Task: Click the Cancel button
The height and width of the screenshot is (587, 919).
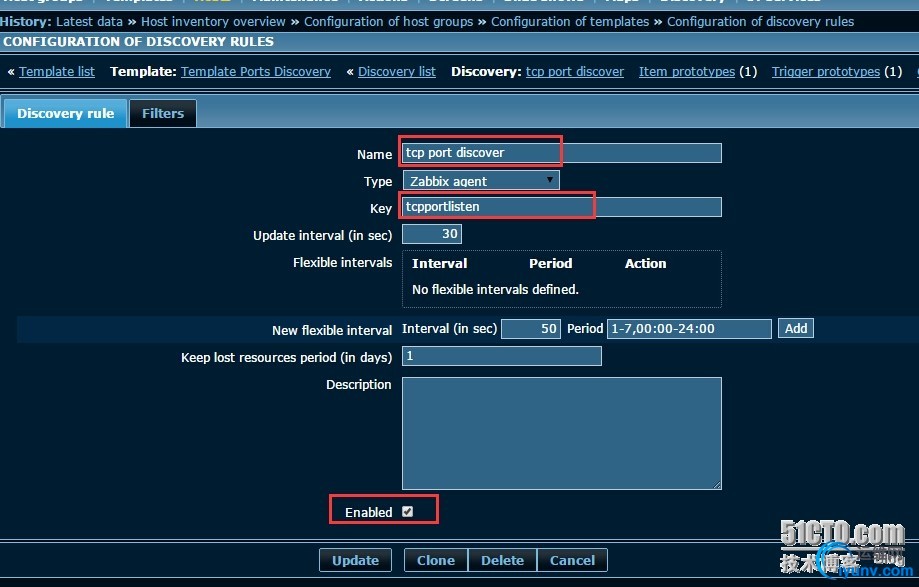Action: [x=572, y=560]
